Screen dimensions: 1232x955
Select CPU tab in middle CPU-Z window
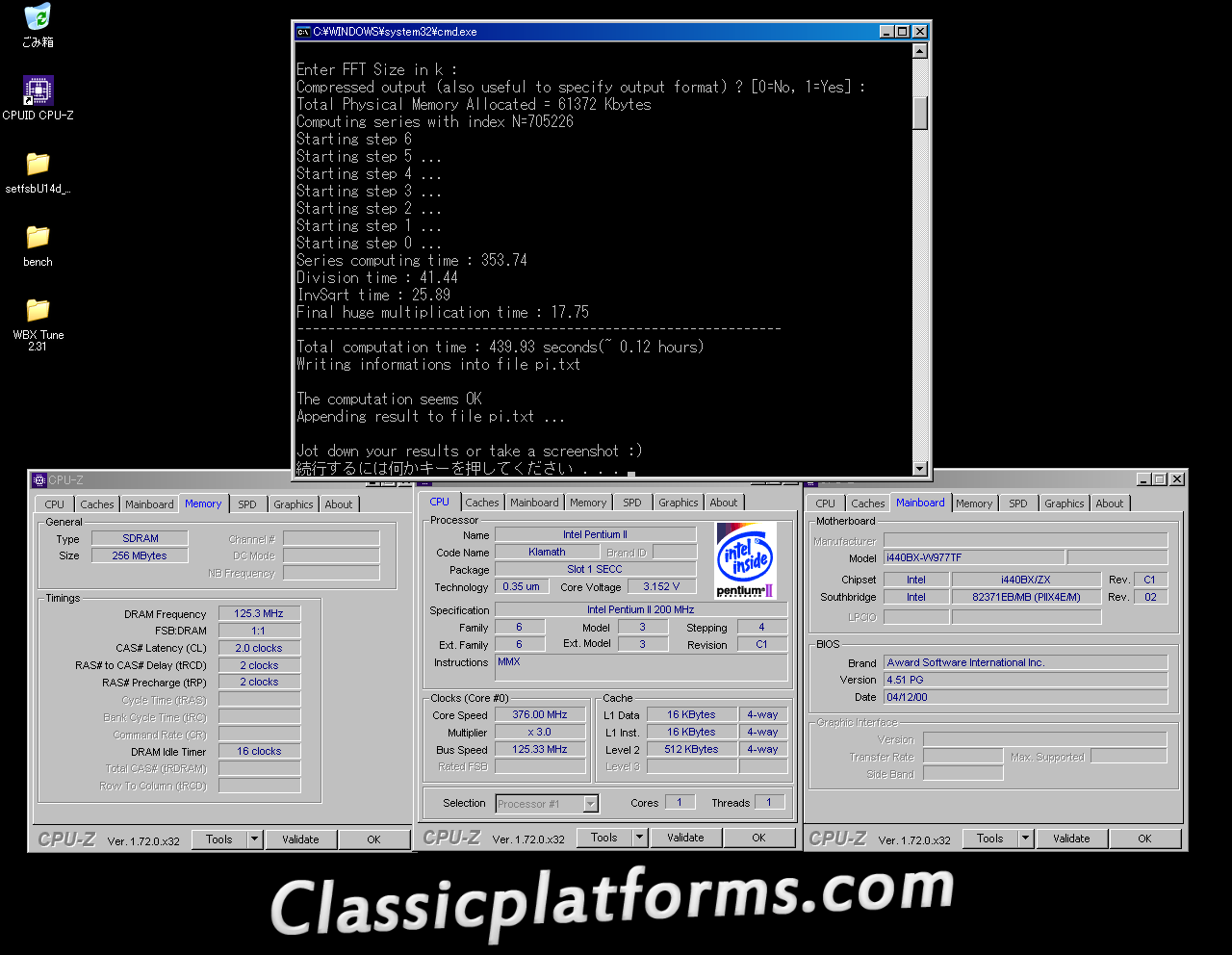440,502
